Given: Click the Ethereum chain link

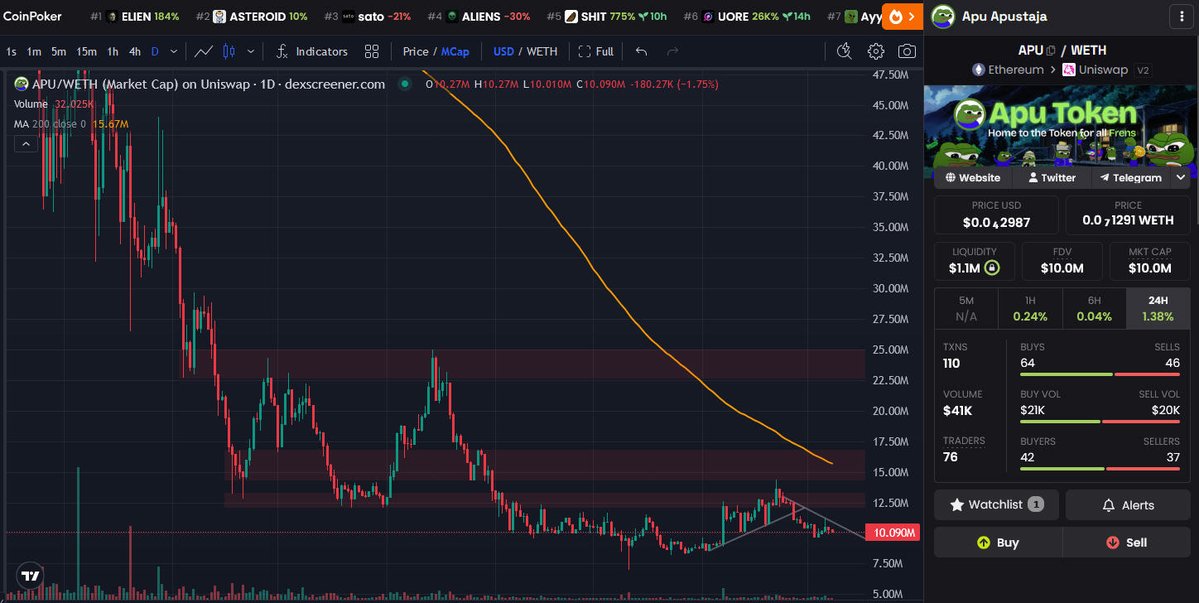Looking at the screenshot, I should [x=1008, y=70].
